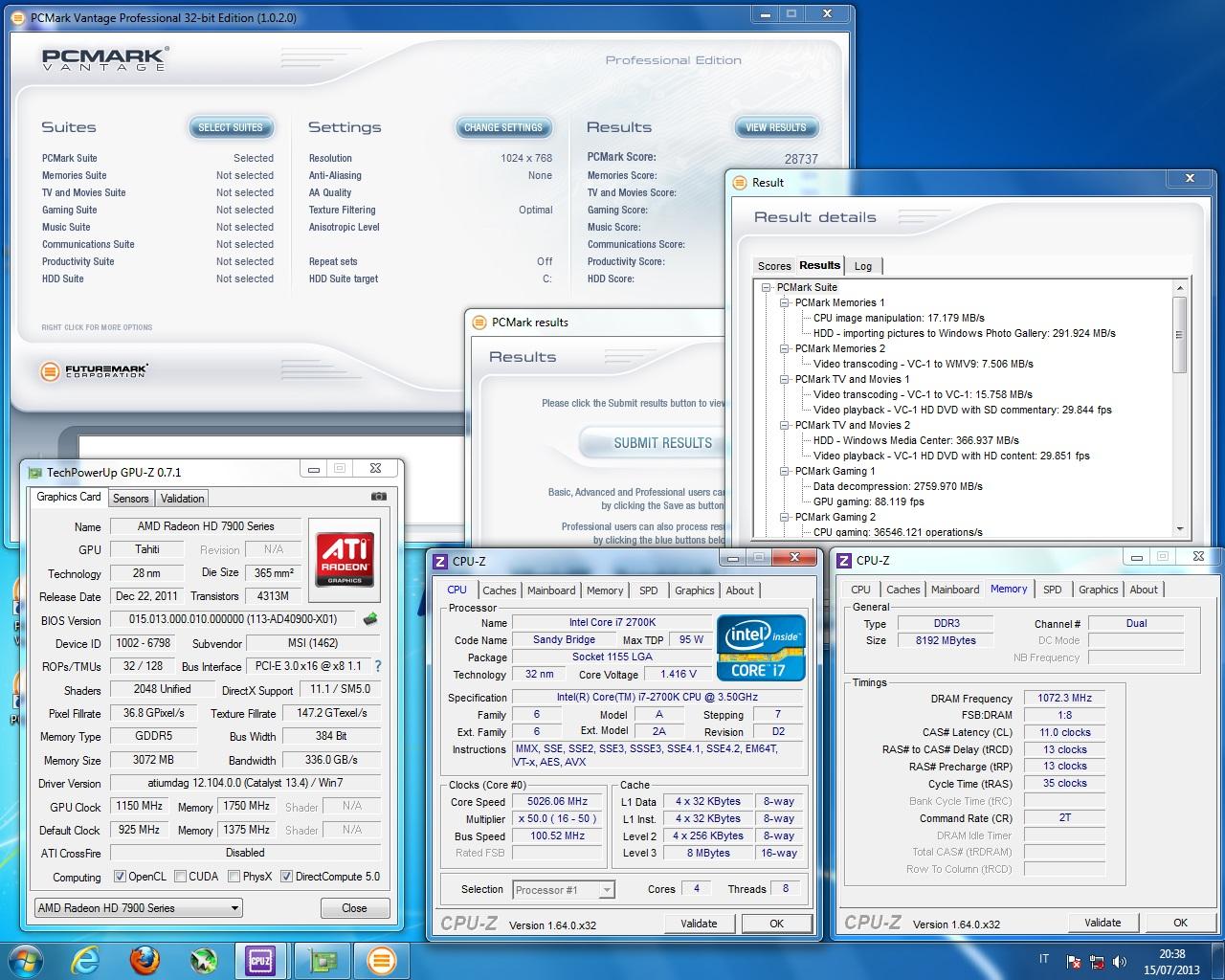Click the GPU-Z title bar icon
1225x980 pixels.
pyautogui.click(x=35, y=472)
